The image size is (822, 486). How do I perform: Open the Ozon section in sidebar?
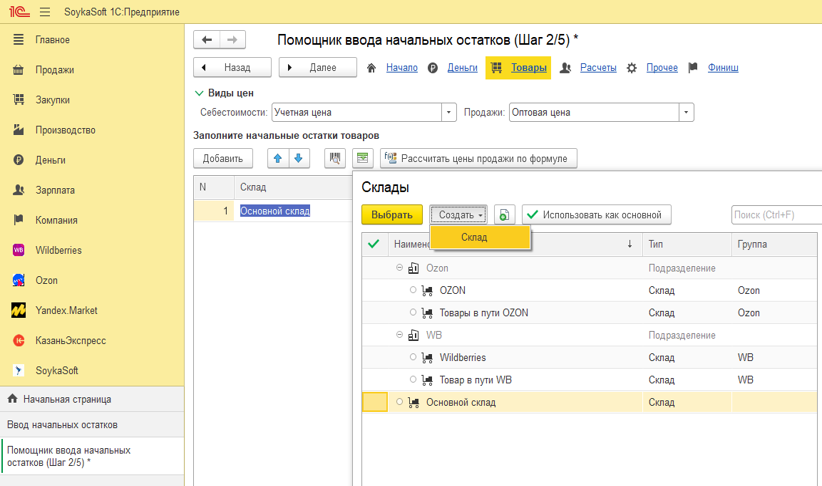(46, 280)
